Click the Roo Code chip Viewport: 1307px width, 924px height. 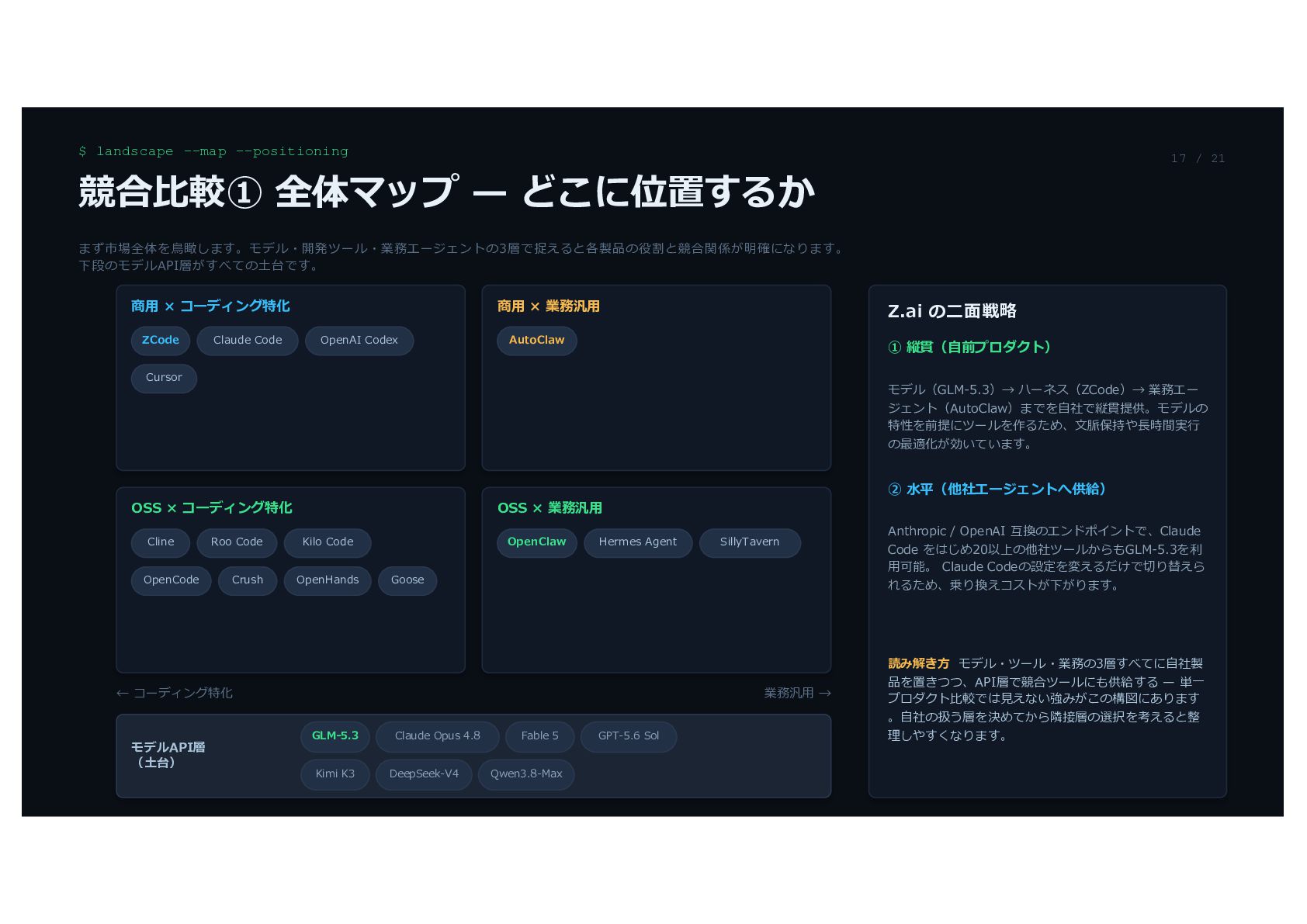point(237,542)
